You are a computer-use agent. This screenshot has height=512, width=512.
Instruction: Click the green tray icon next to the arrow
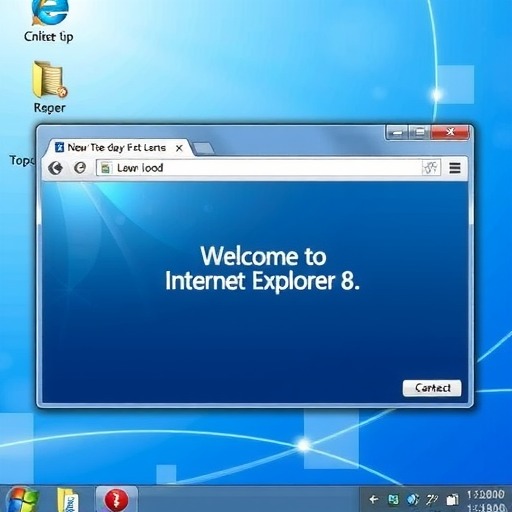(394, 499)
